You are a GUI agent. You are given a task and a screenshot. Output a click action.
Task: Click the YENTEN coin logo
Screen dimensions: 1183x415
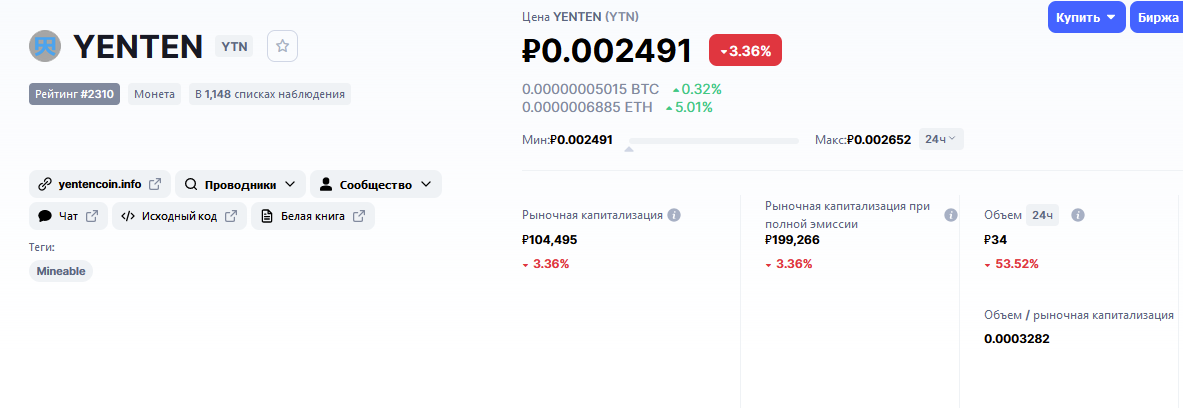coord(45,46)
